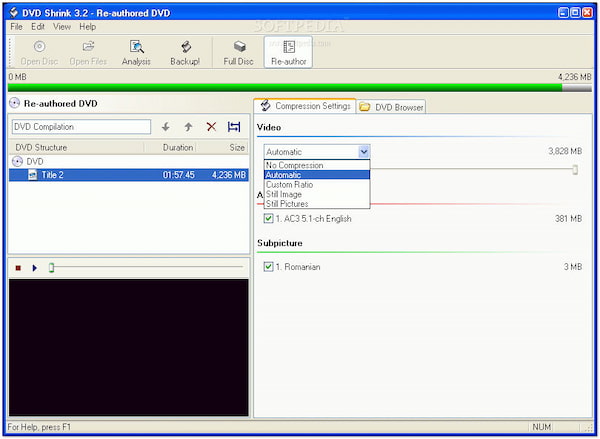Click the Set Start/End Frames icon
Image resolution: width=600 pixels, height=439 pixels.
click(x=234, y=127)
